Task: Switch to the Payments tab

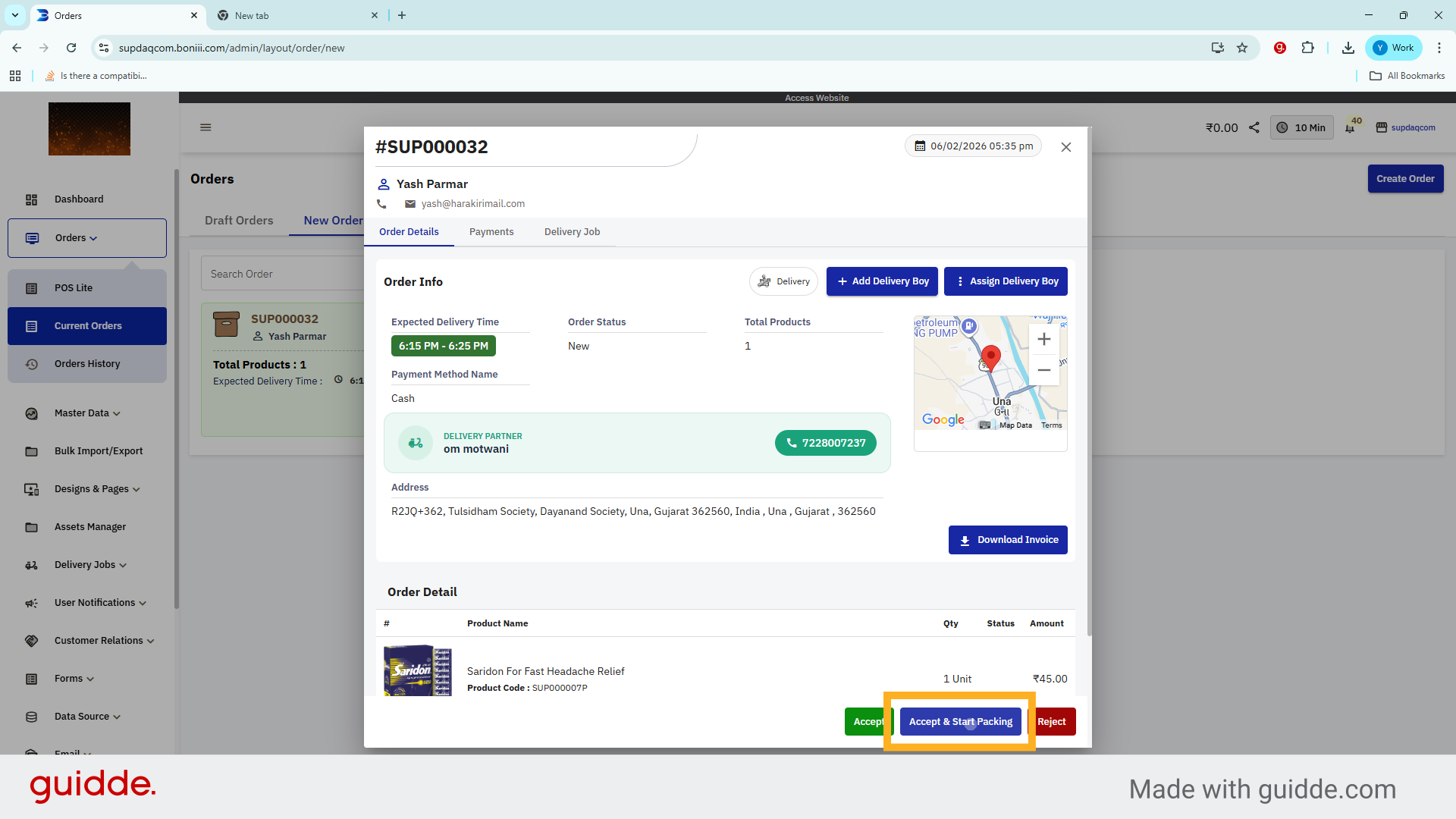Action: 491,232
